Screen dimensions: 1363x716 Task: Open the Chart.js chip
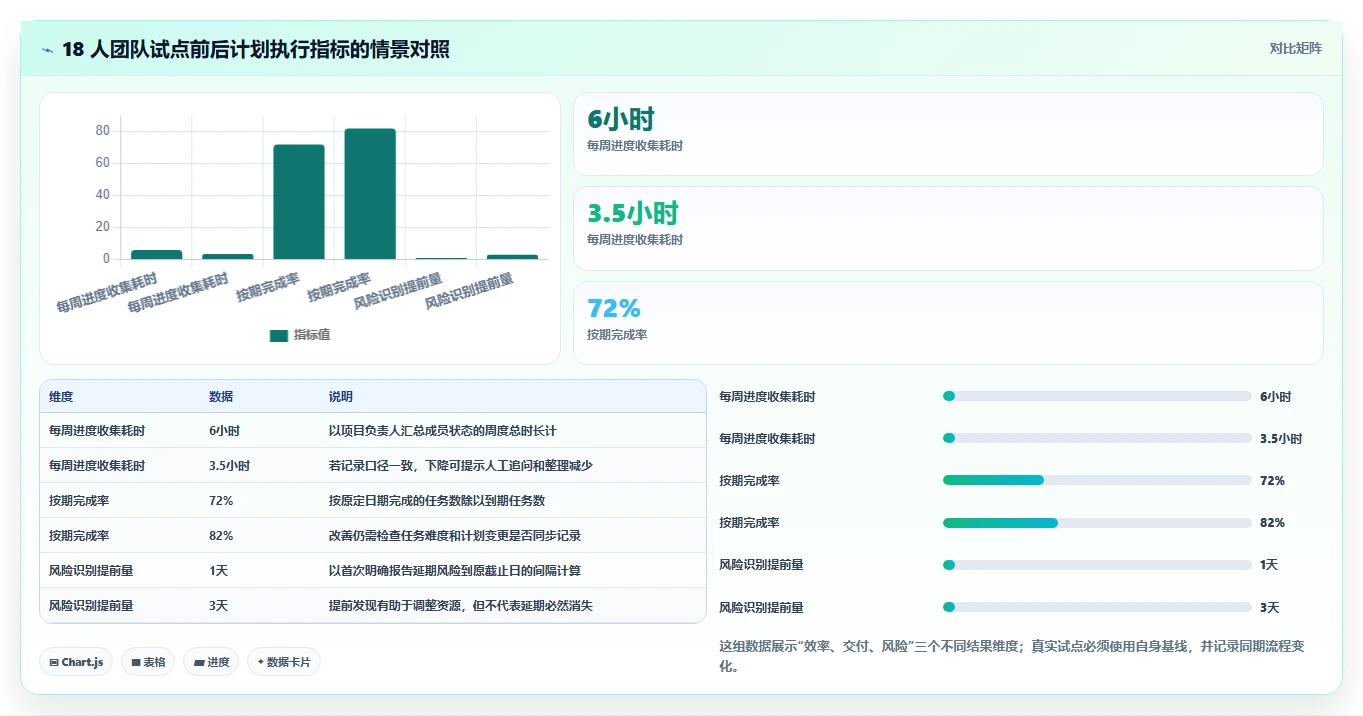(76, 662)
